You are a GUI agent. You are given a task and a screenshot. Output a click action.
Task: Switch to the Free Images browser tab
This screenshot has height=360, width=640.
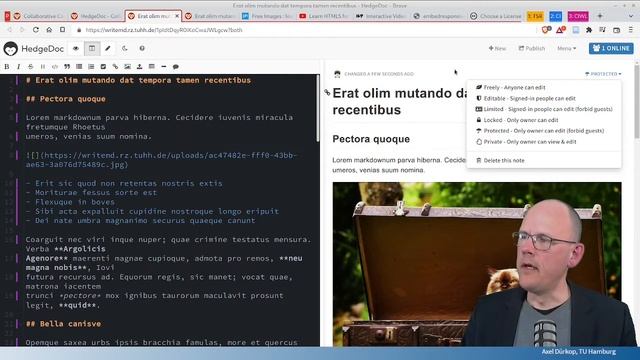pos(267,16)
